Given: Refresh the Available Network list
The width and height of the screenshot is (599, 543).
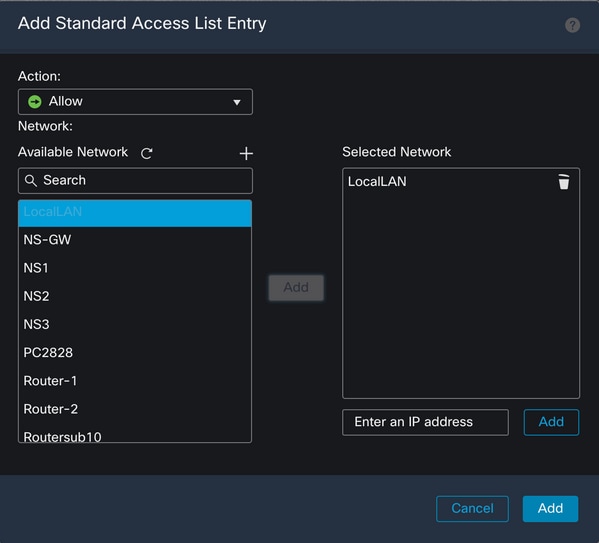Looking at the screenshot, I should [x=147, y=153].
